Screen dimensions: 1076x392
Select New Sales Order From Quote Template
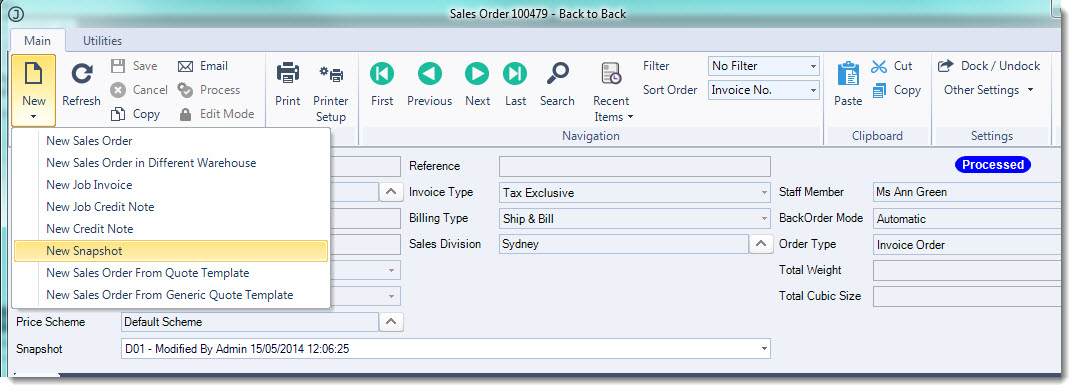click(x=171, y=273)
